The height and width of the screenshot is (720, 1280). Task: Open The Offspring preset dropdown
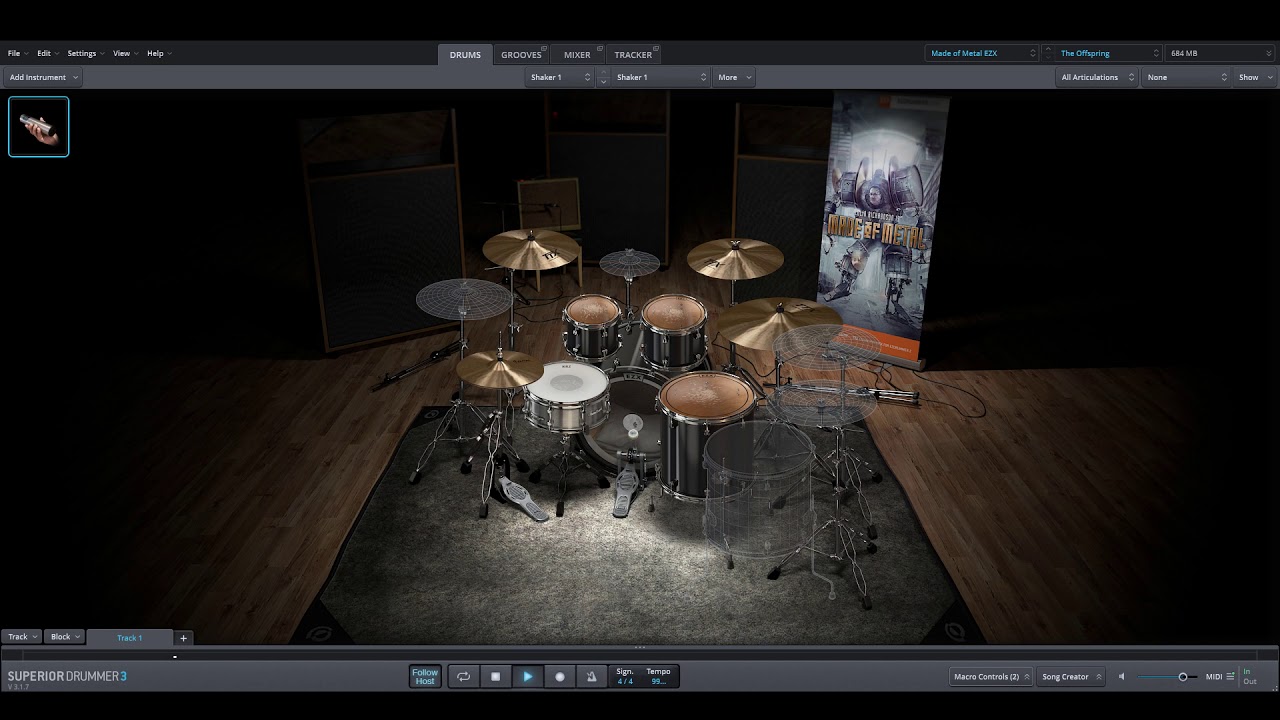tap(1109, 53)
